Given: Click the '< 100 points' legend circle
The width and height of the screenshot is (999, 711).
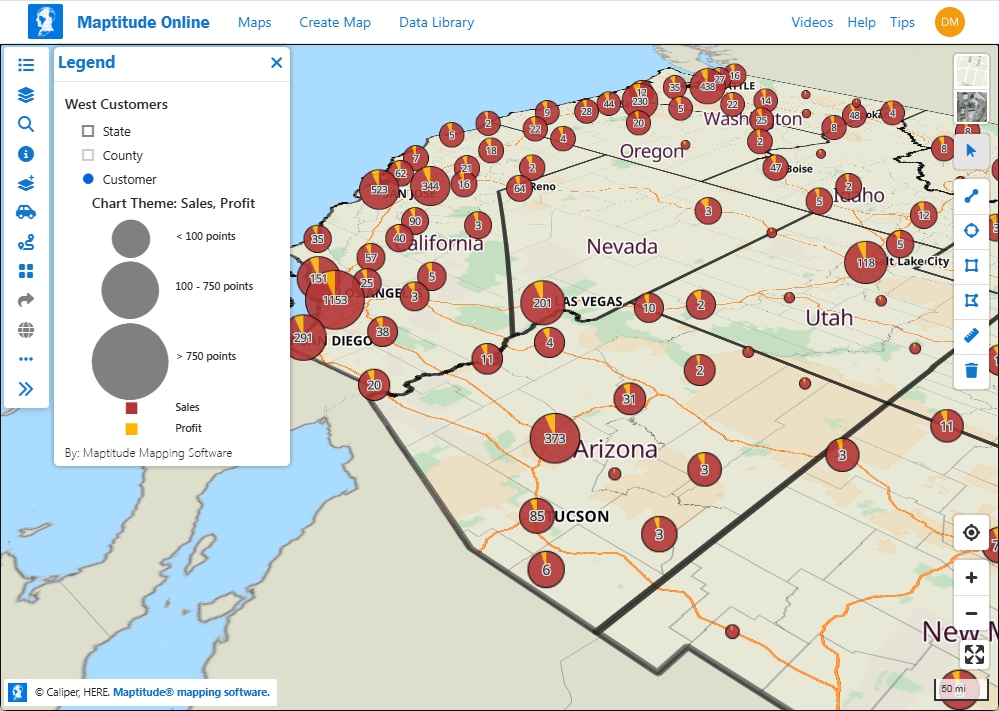Looking at the screenshot, I should [131, 239].
